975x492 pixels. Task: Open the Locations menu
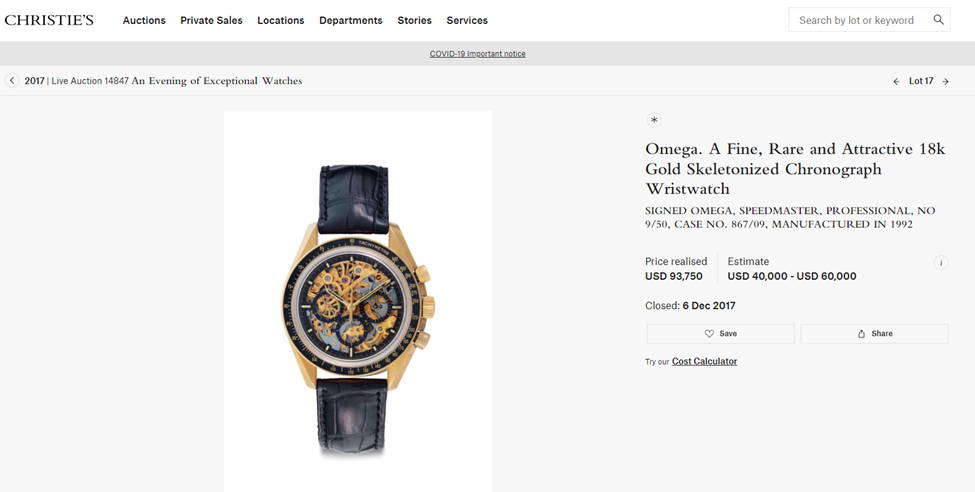pos(280,20)
